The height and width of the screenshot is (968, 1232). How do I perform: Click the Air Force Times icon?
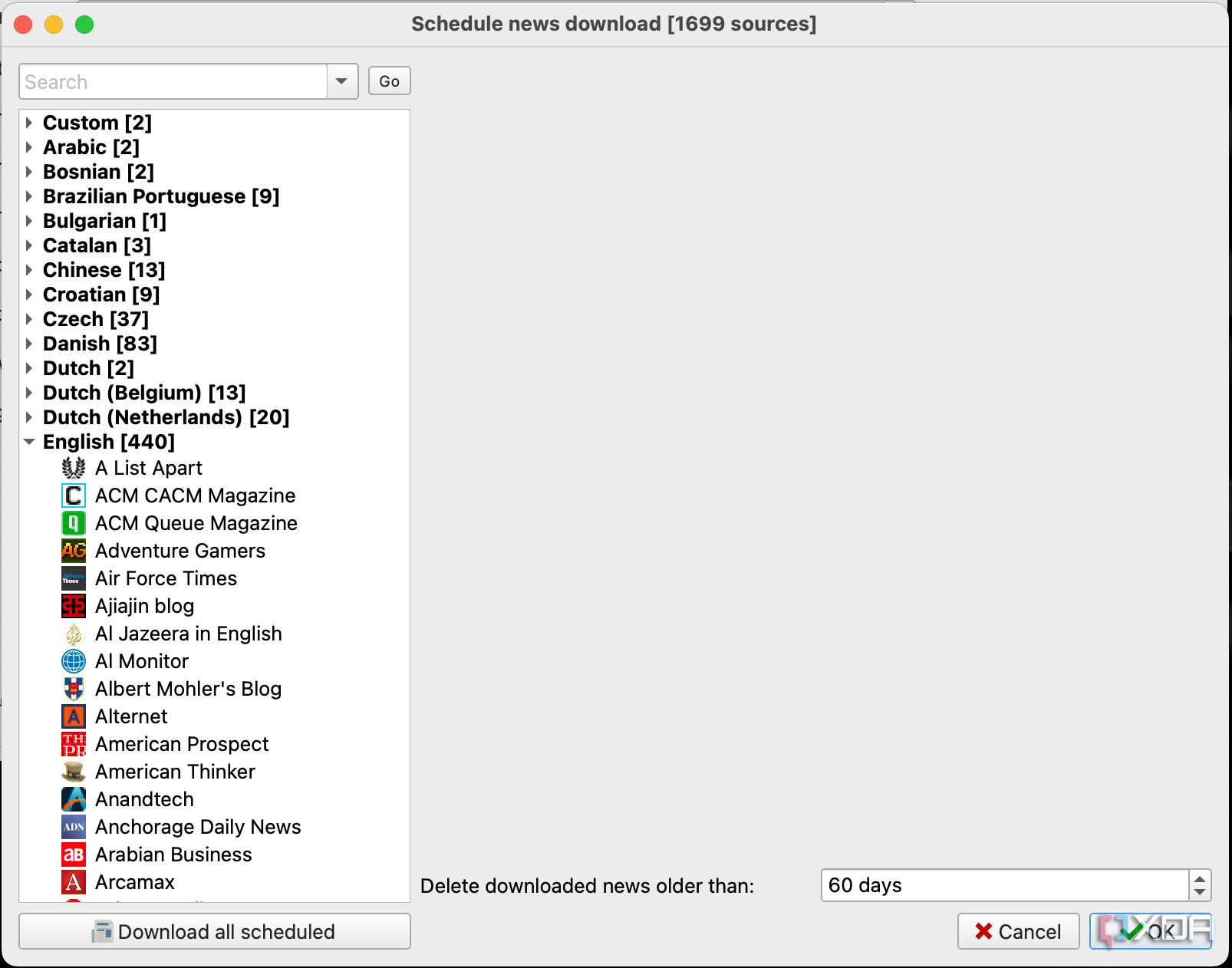click(74, 578)
